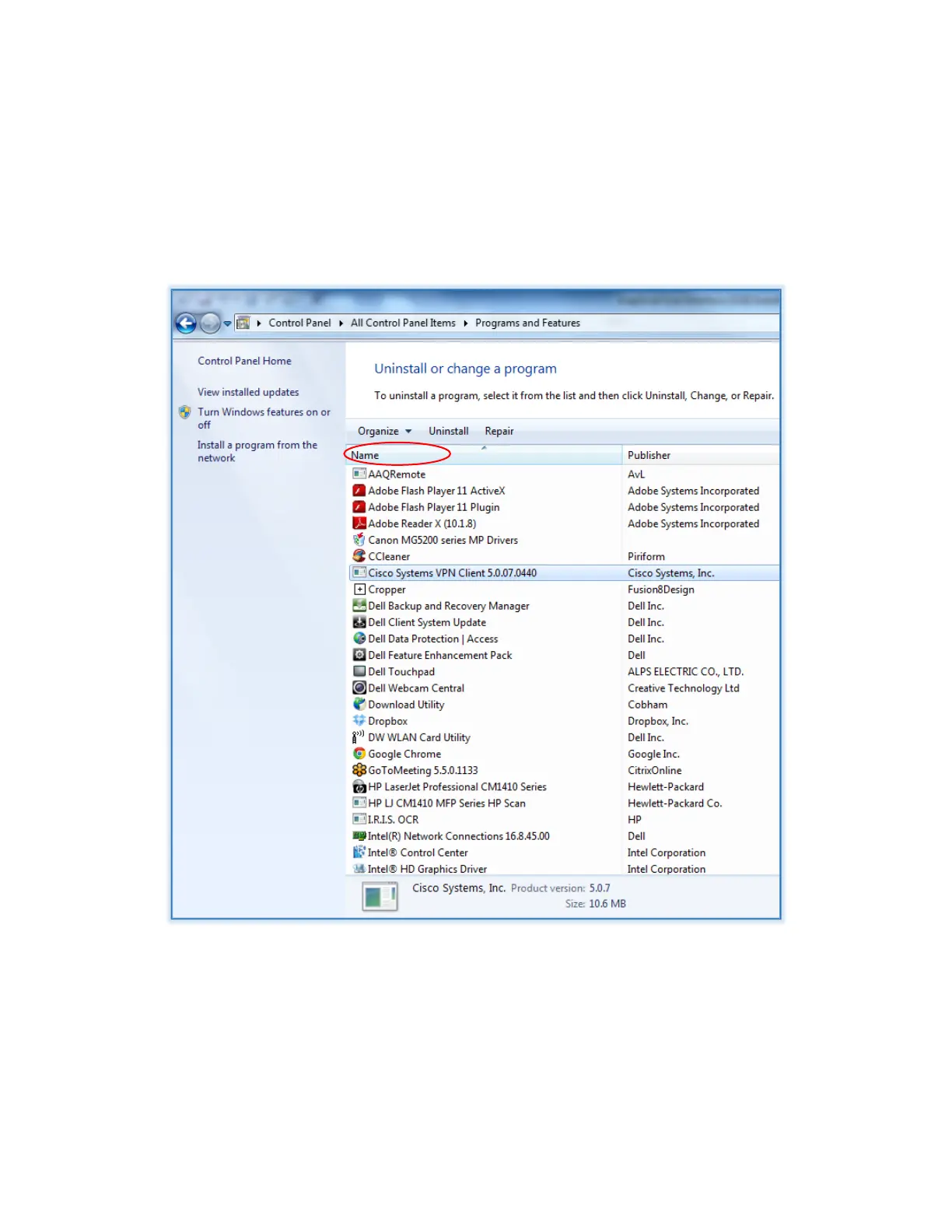Click the Fusion8Design publisher cell
The width and height of the screenshot is (952, 1232).
661,589
